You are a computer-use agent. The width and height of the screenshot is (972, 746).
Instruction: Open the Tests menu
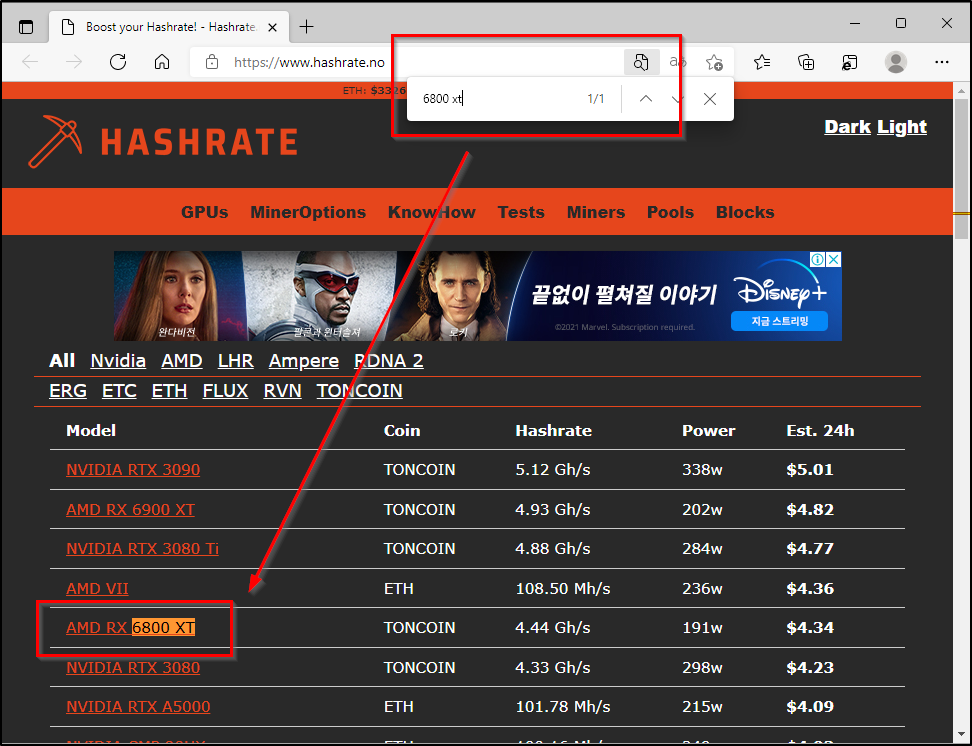click(x=521, y=212)
